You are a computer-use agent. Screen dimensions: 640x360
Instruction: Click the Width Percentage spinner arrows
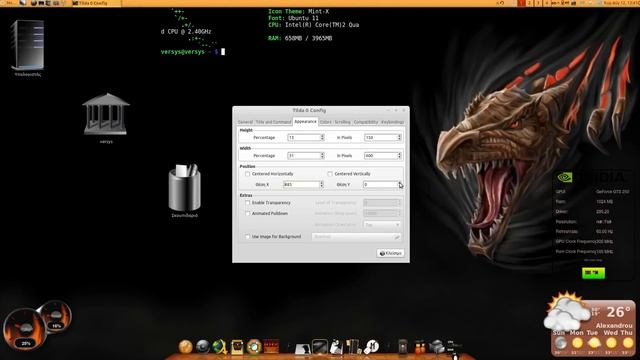[322, 156]
